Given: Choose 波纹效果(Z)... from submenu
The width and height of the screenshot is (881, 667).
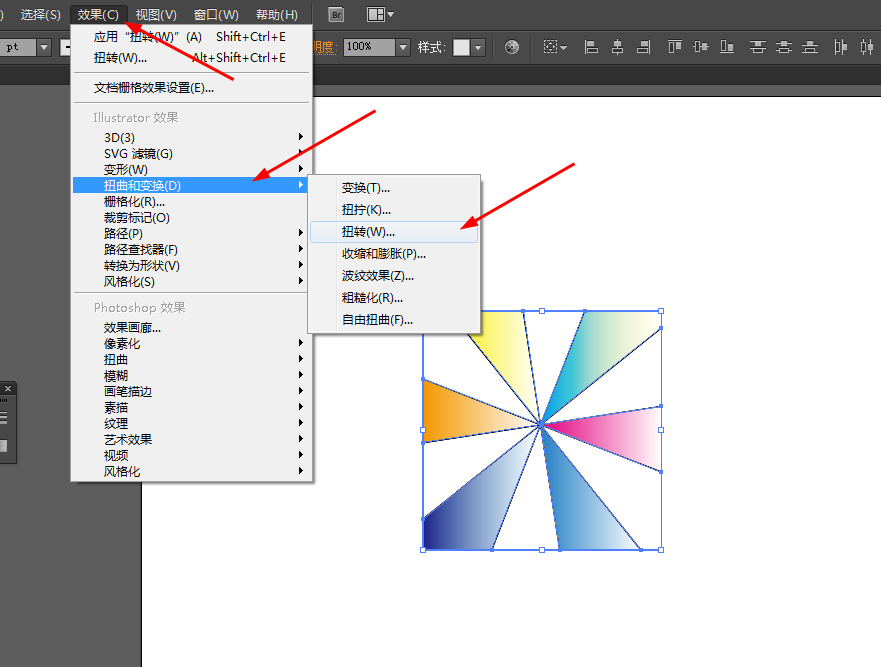Looking at the screenshot, I should [394, 275].
